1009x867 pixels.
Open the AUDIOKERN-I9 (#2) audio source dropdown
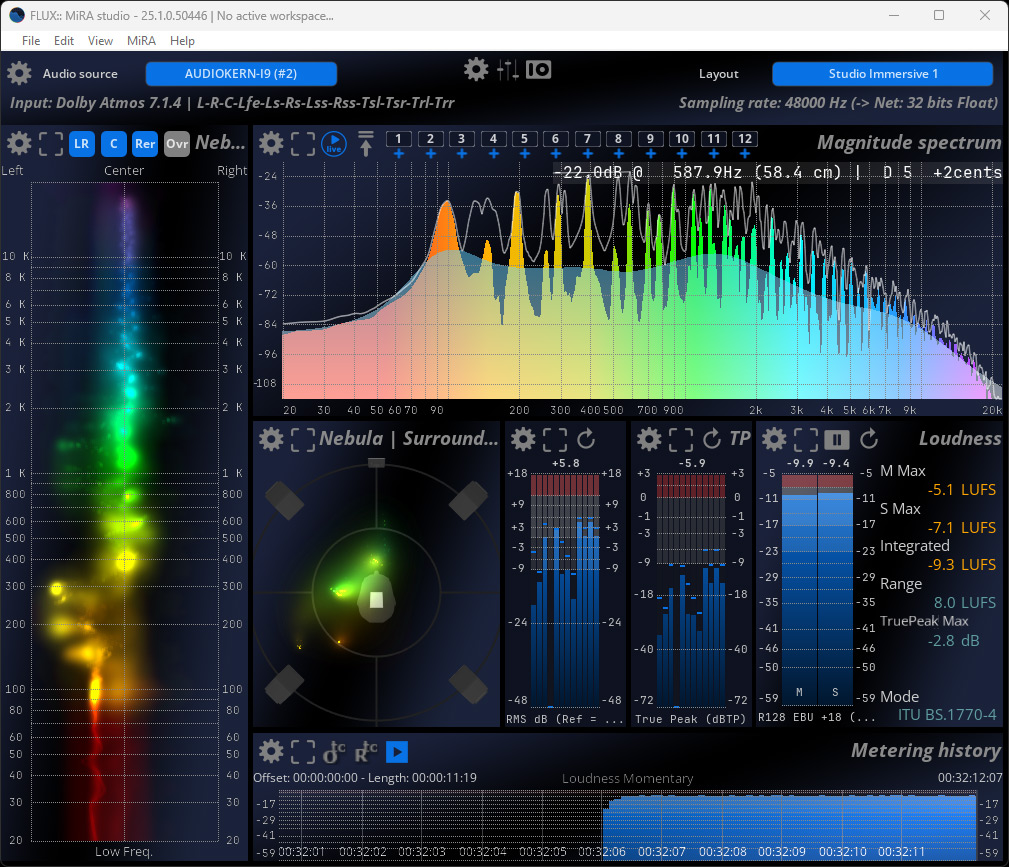[x=241, y=73]
